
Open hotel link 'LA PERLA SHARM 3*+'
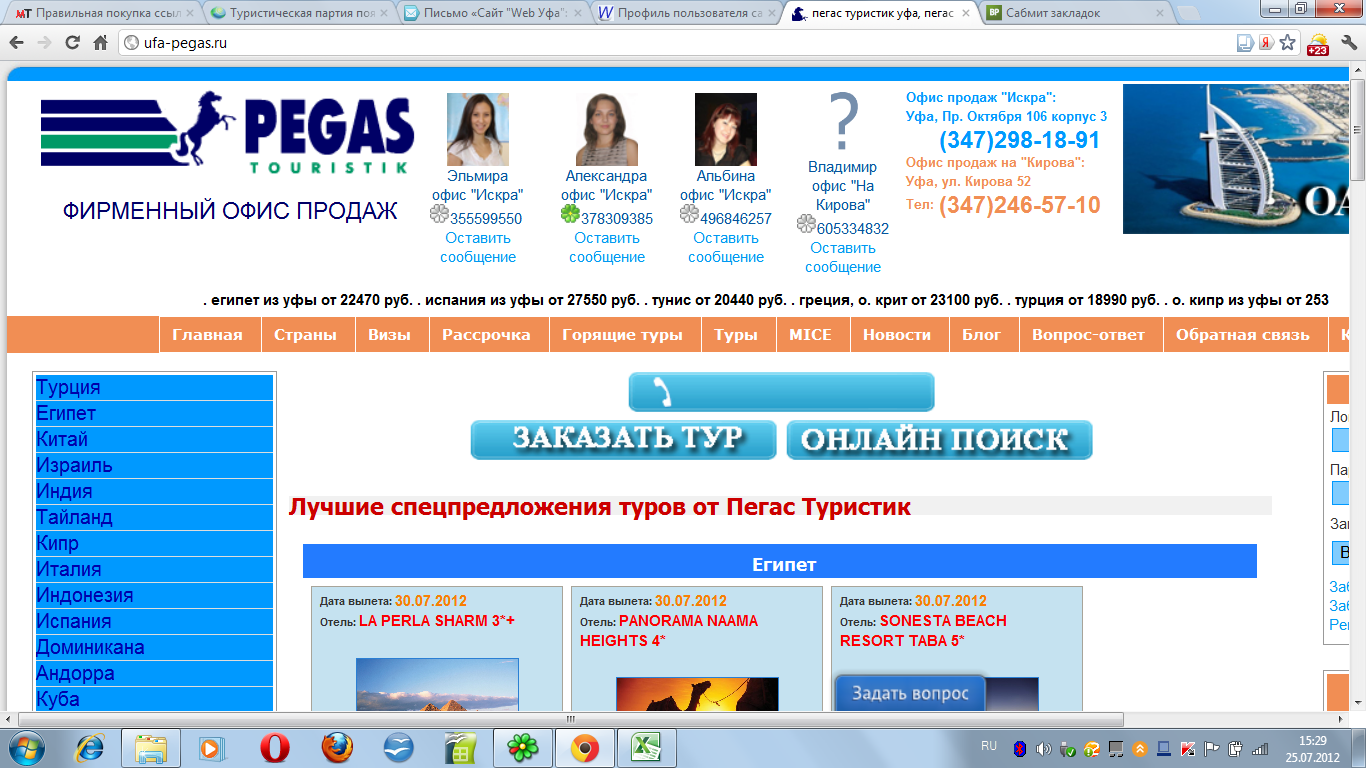(437, 621)
